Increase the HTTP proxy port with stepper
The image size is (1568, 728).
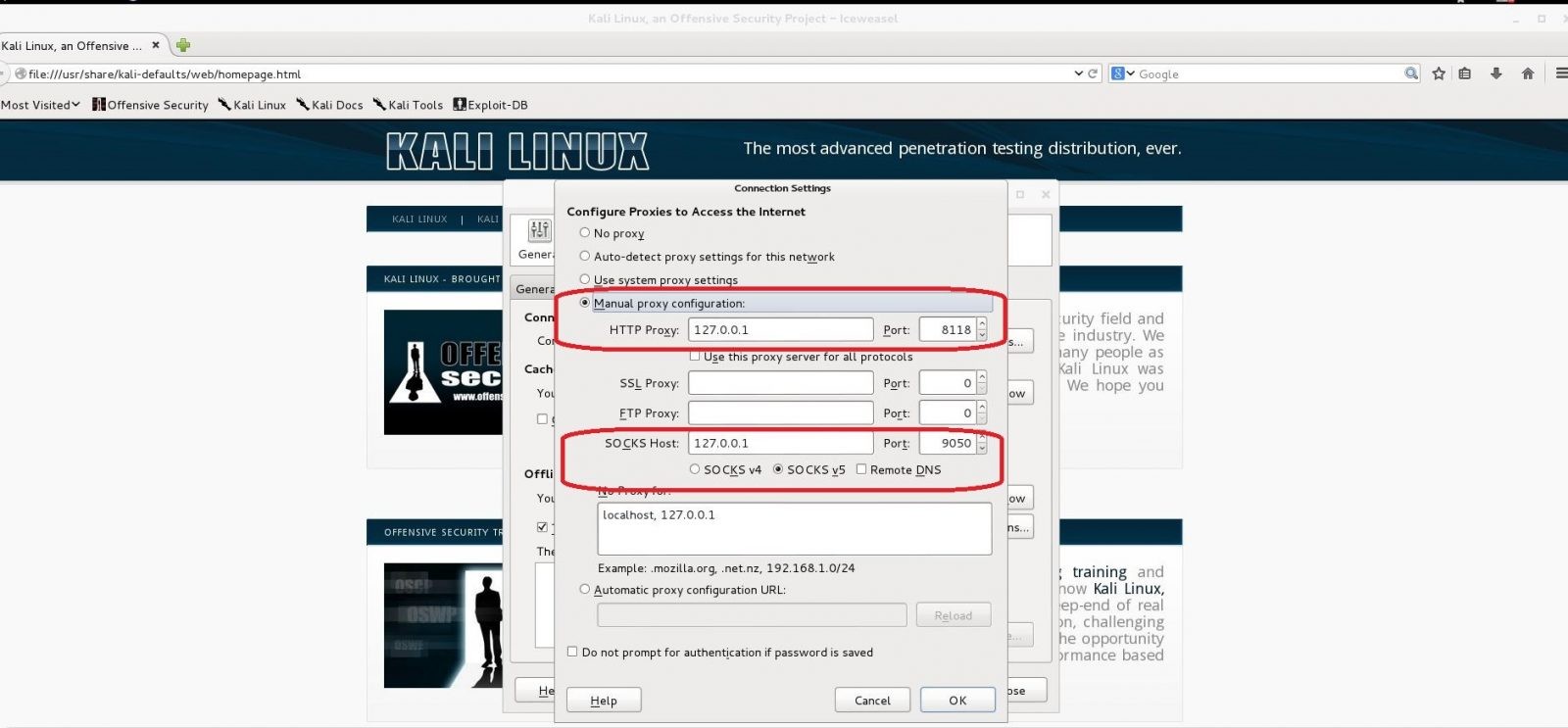click(982, 324)
